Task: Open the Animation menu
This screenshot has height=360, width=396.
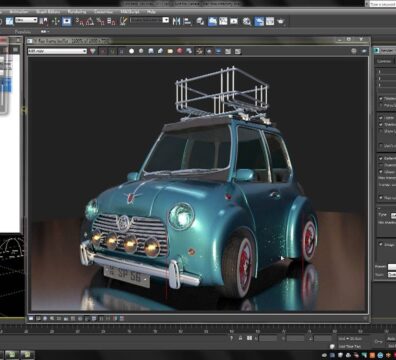Action: tap(19, 11)
